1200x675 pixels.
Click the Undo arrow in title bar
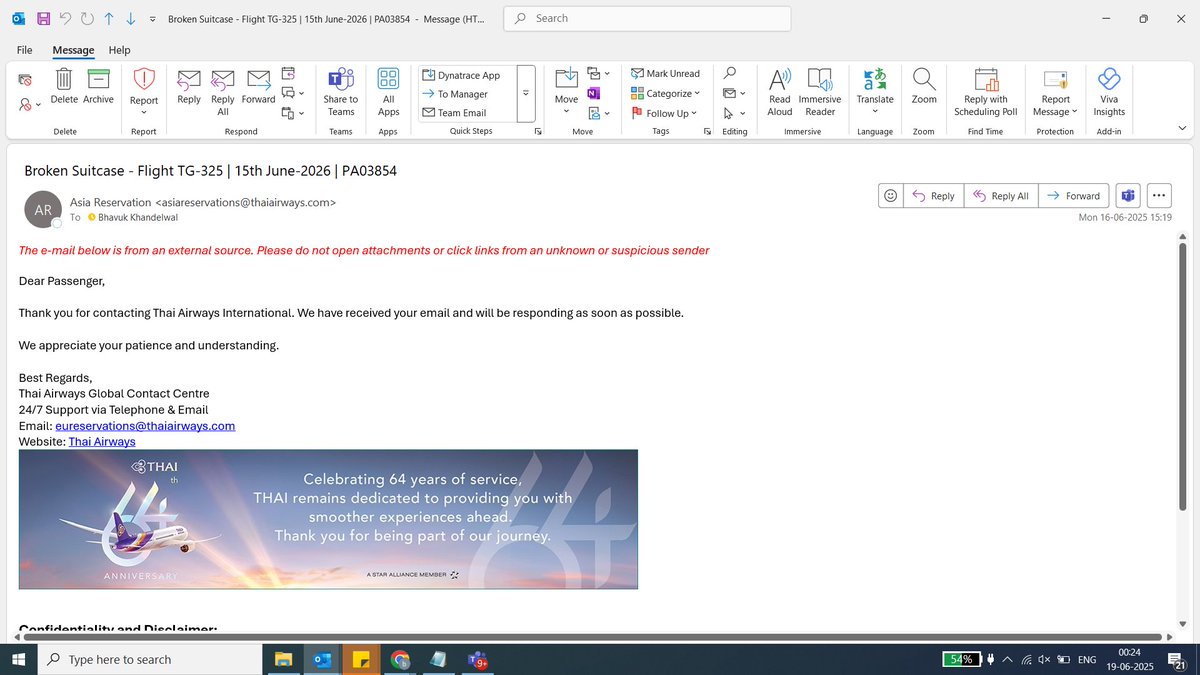tap(65, 18)
